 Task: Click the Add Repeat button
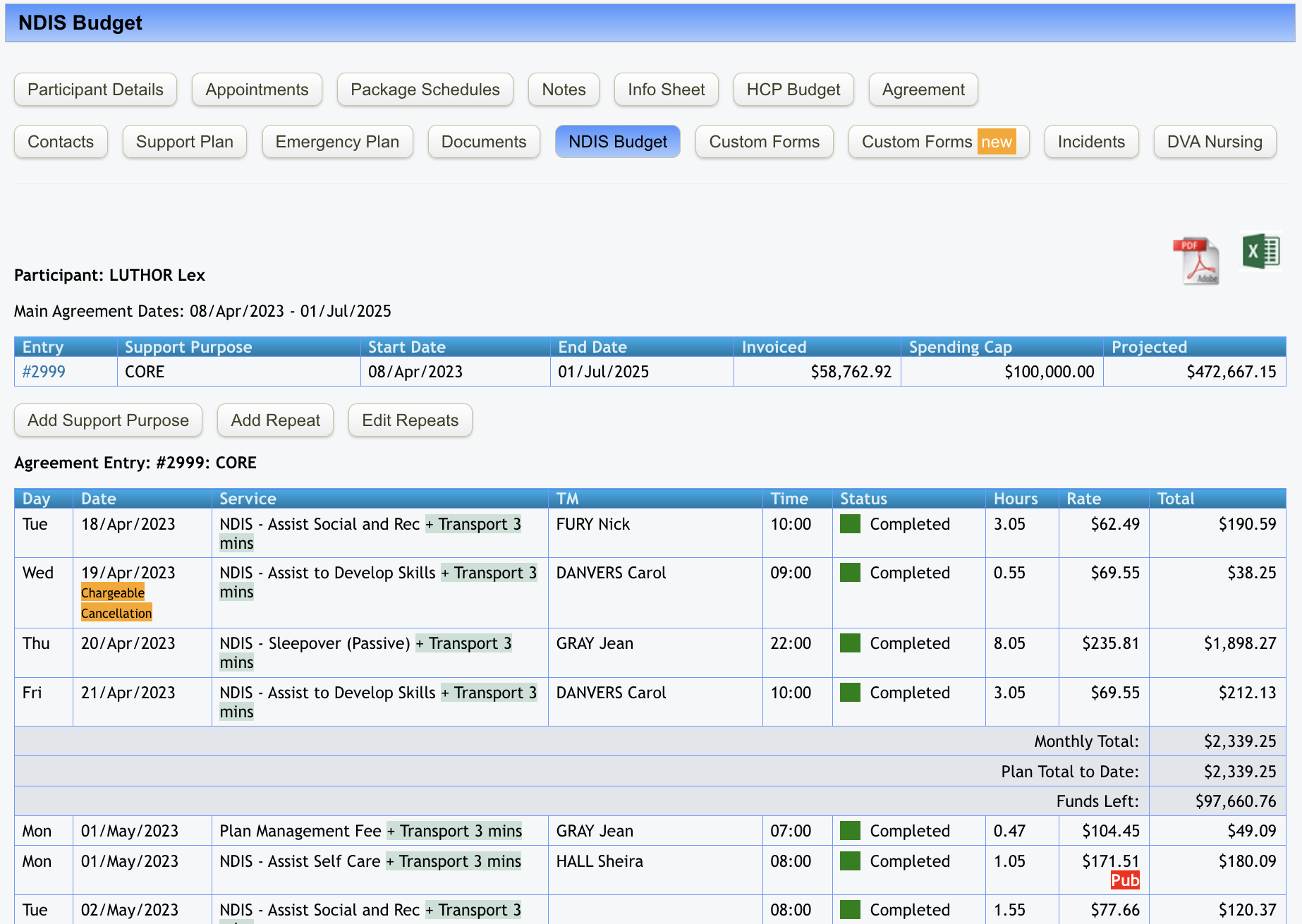pyautogui.click(x=275, y=420)
